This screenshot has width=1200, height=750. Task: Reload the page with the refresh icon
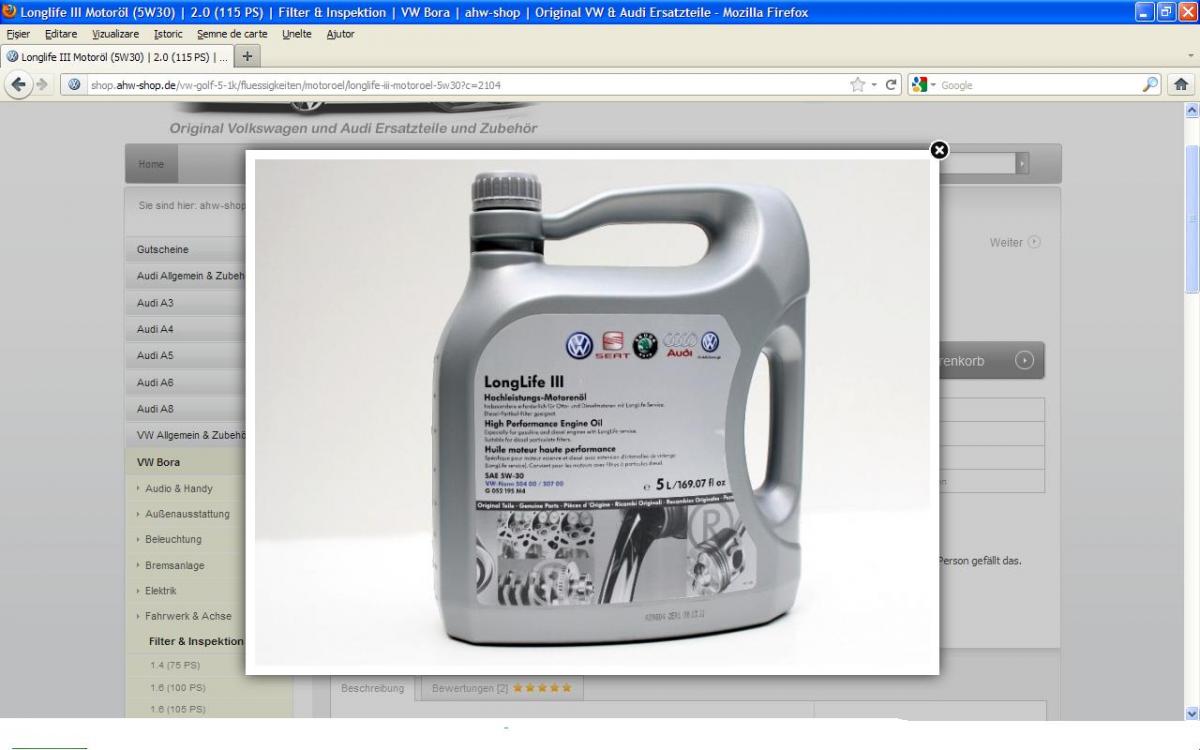pyautogui.click(x=891, y=85)
